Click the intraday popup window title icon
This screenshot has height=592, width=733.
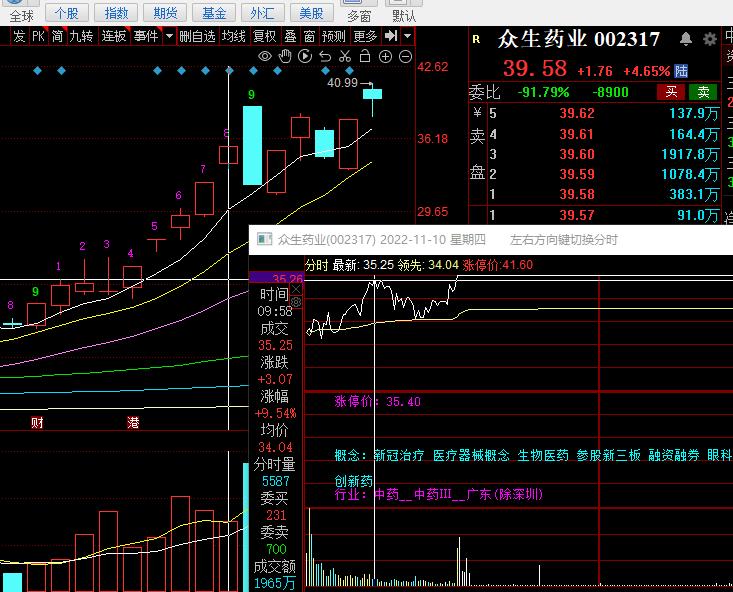265,239
